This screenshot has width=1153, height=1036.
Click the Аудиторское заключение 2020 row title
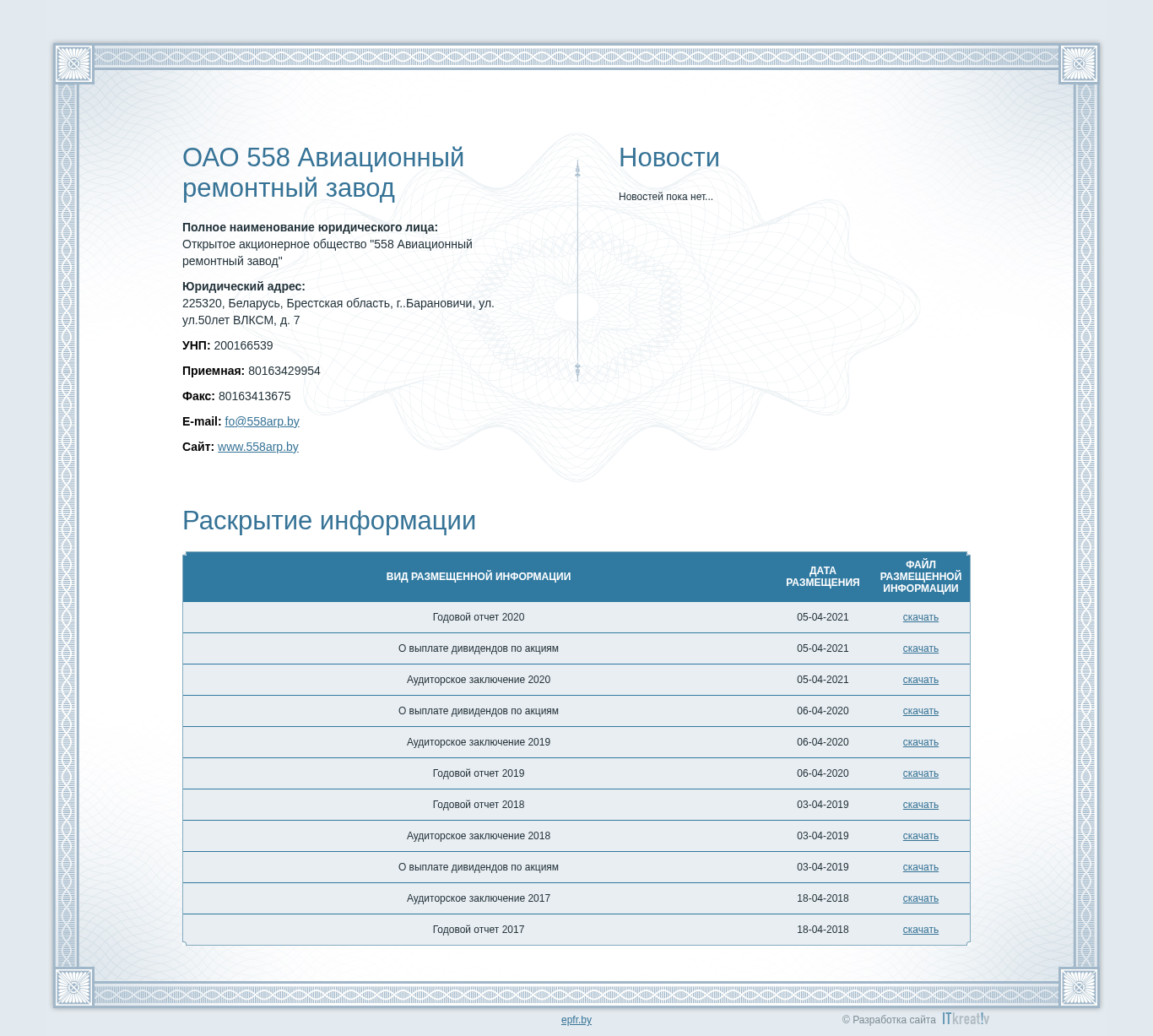coord(479,680)
